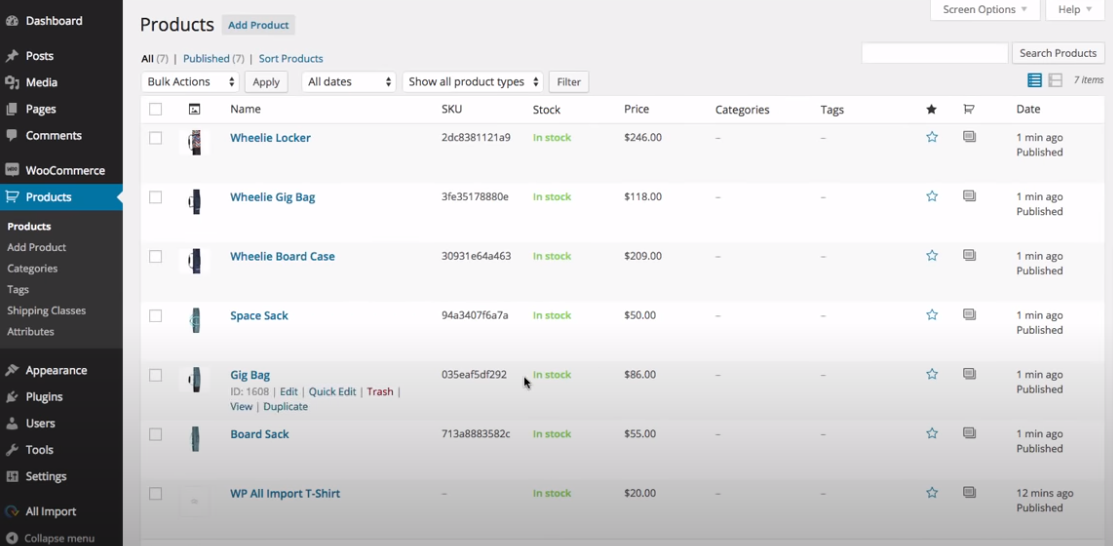The height and width of the screenshot is (546, 1113).
Task: Open All Import menu item
Action: click(x=50, y=511)
